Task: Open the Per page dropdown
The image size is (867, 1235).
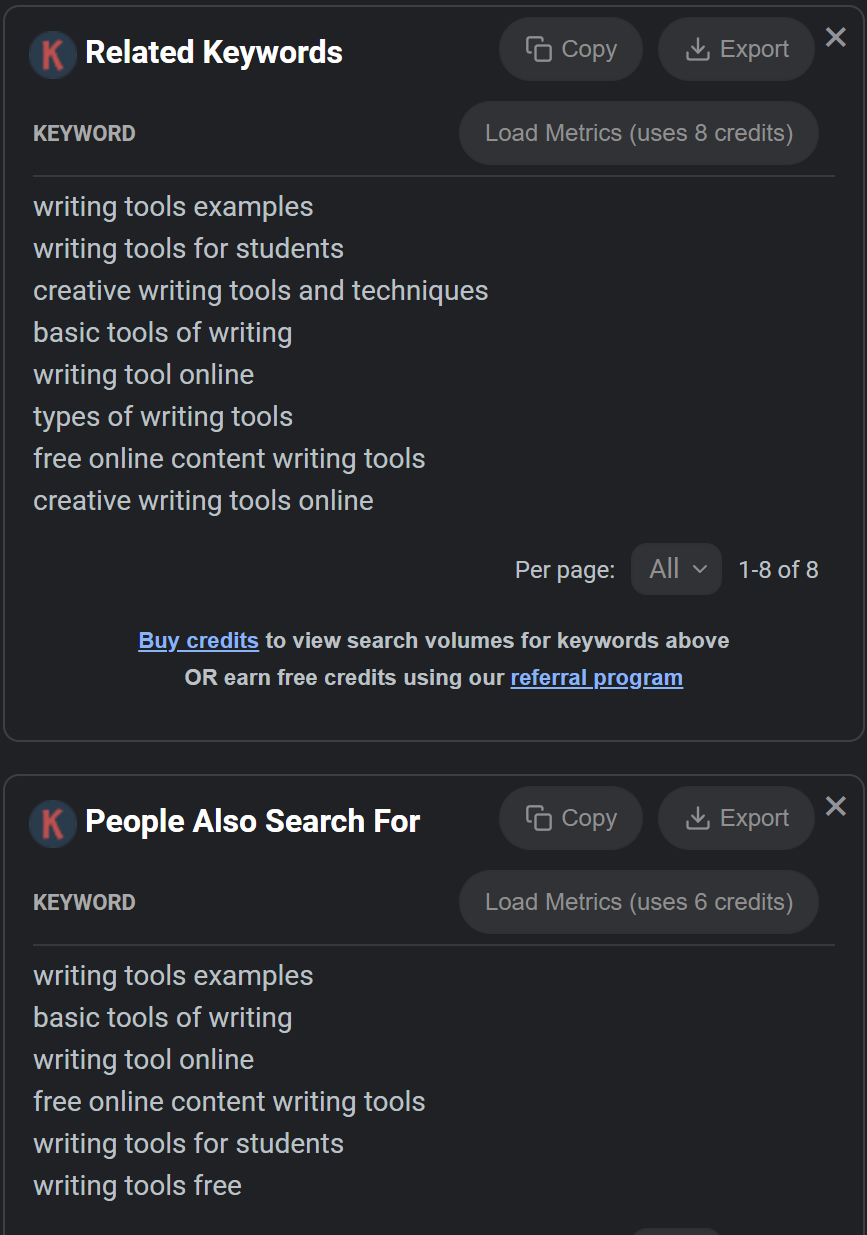Action: point(676,569)
